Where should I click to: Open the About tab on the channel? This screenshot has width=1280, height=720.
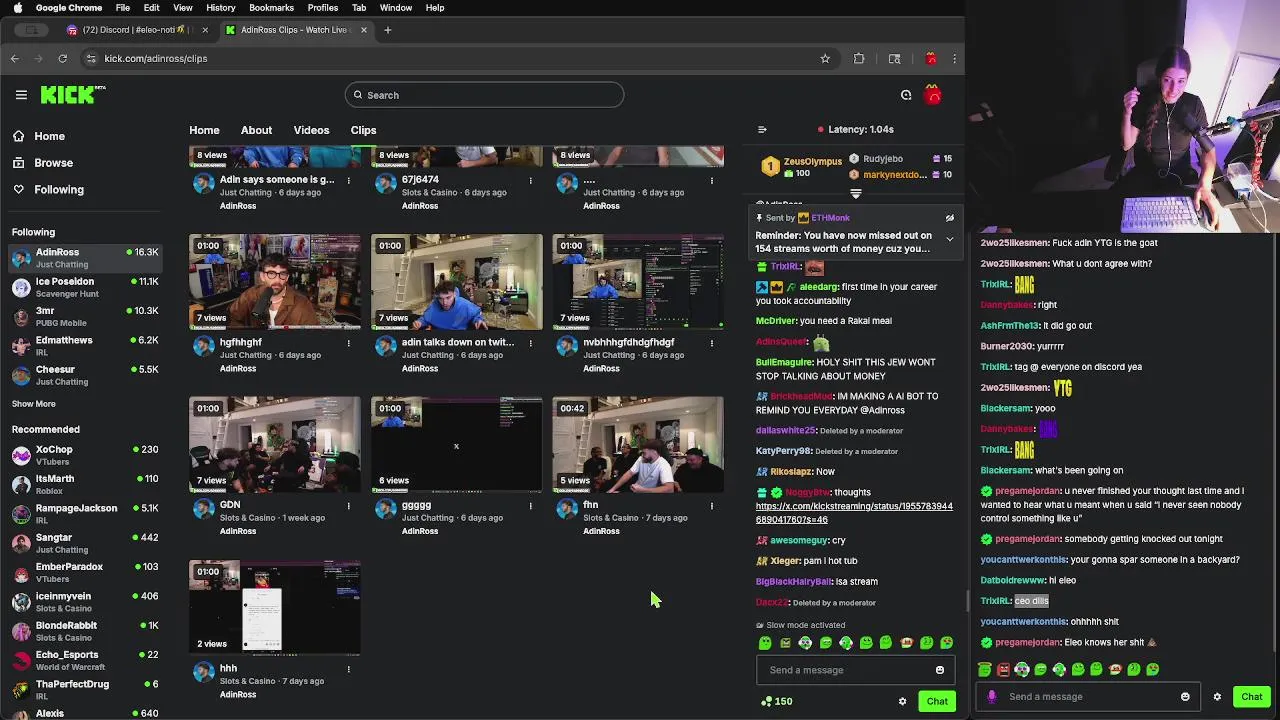point(256,130)
